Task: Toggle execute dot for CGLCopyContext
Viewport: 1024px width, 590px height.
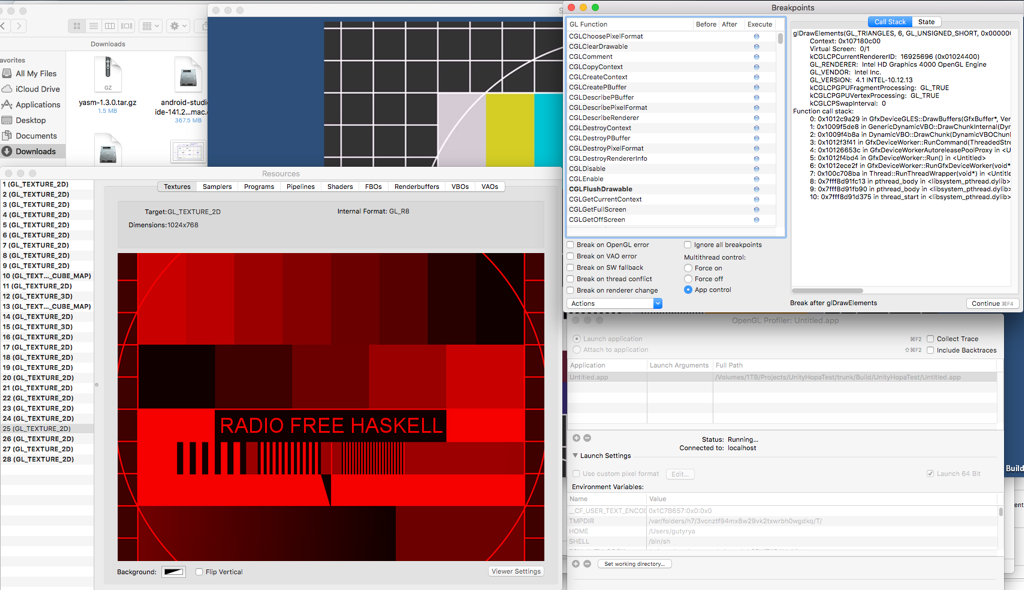Action: click(x=756, y=67)
